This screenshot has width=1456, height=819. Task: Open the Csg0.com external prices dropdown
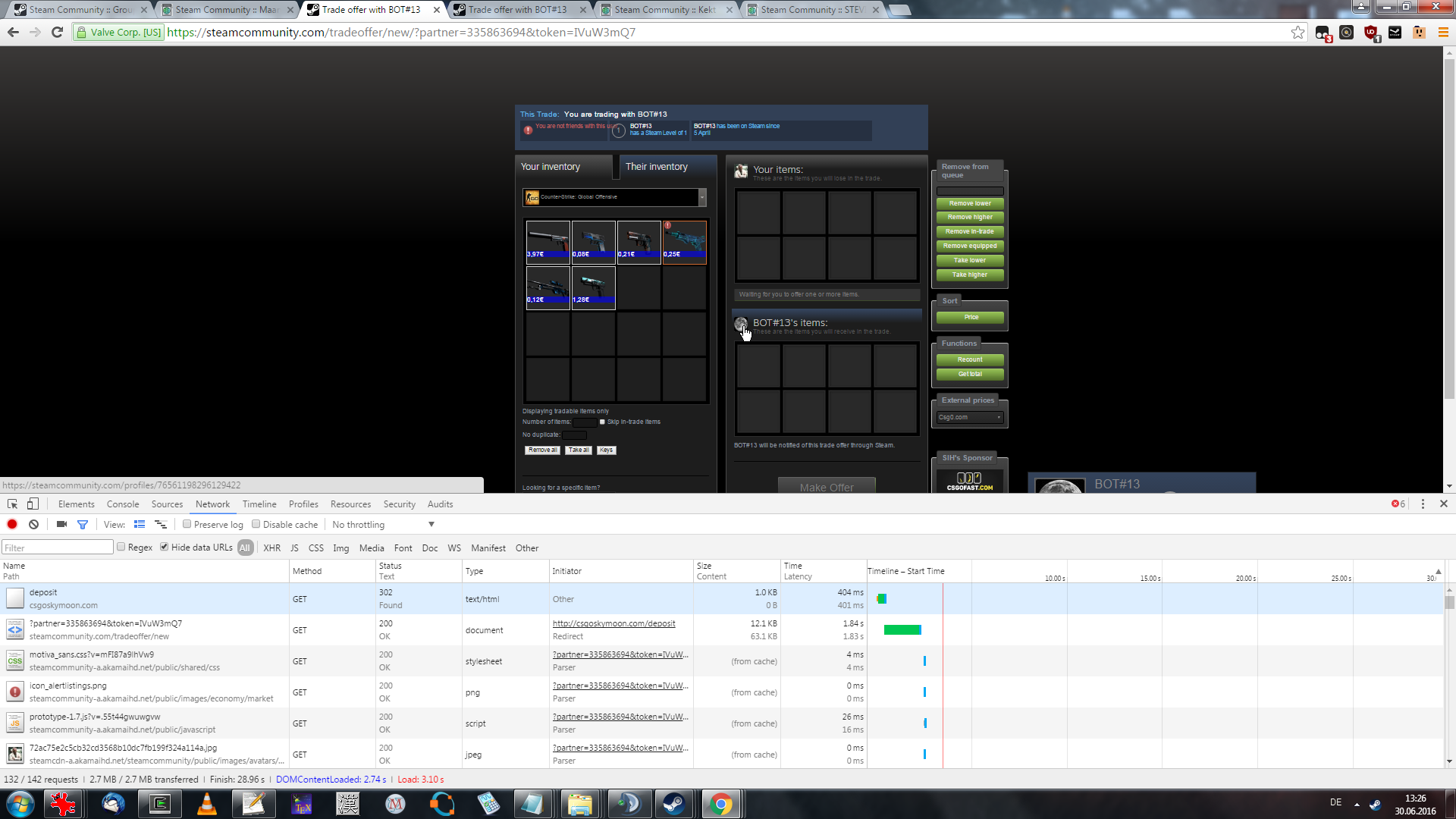970,417
